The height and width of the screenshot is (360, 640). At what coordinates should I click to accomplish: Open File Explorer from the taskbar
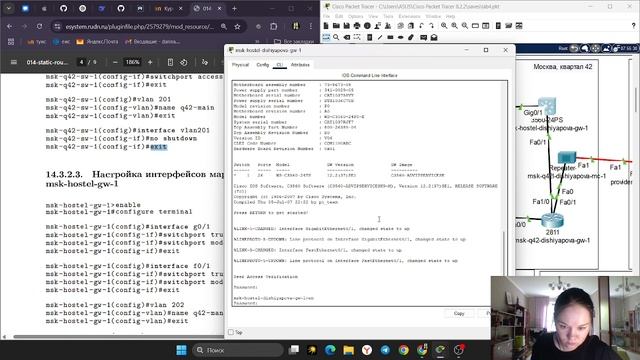[349, 350]
